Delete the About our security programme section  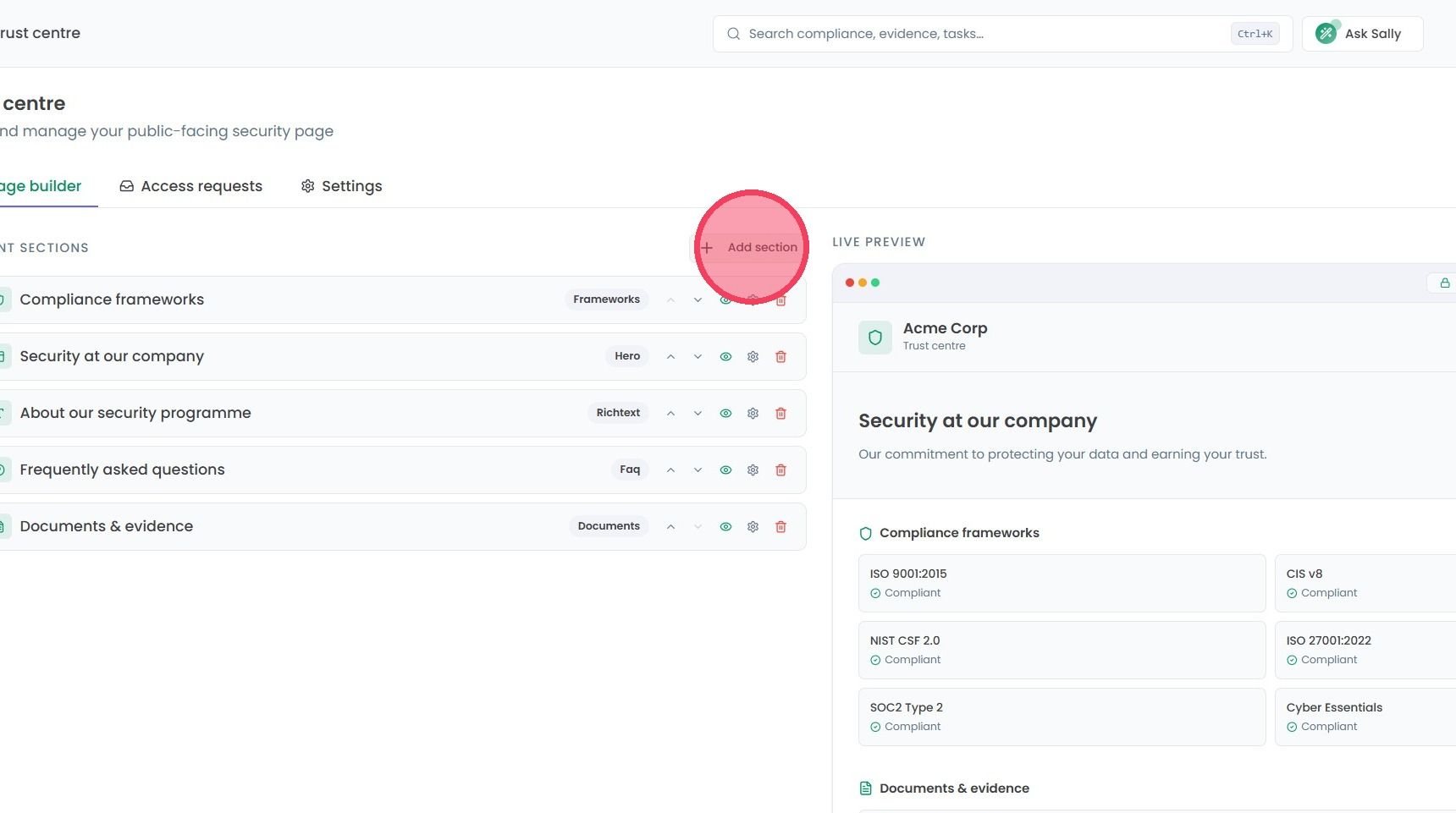pyautogui.click(x=780, y=414)
